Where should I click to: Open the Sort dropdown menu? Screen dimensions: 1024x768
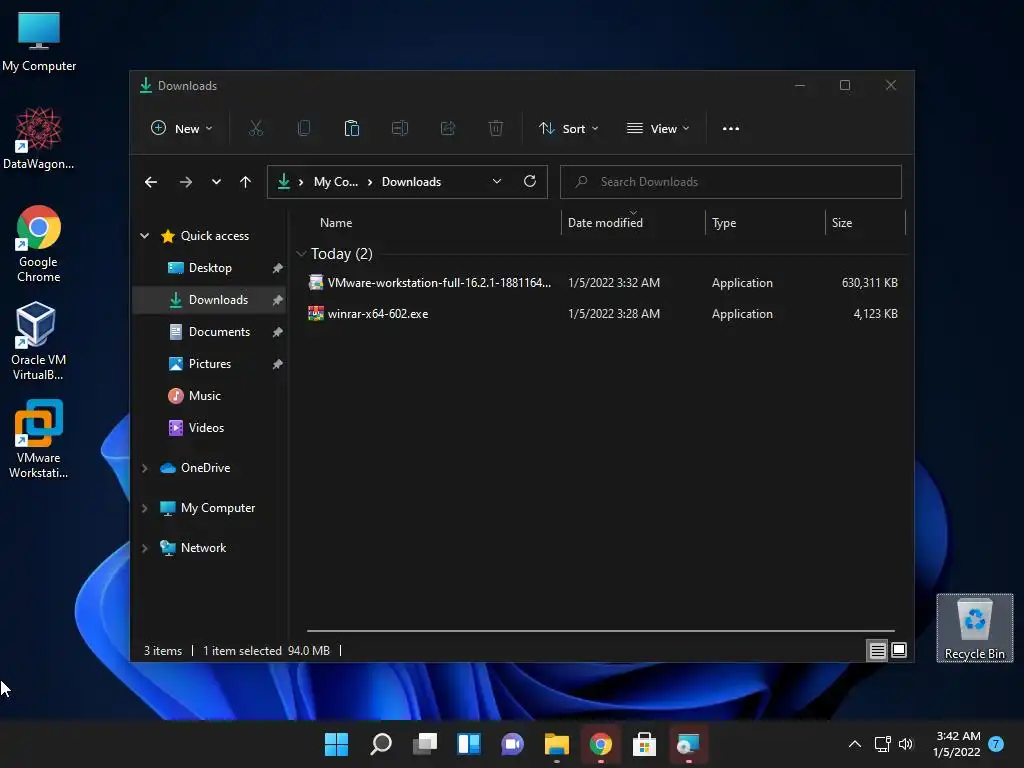(x=568, y=129)
